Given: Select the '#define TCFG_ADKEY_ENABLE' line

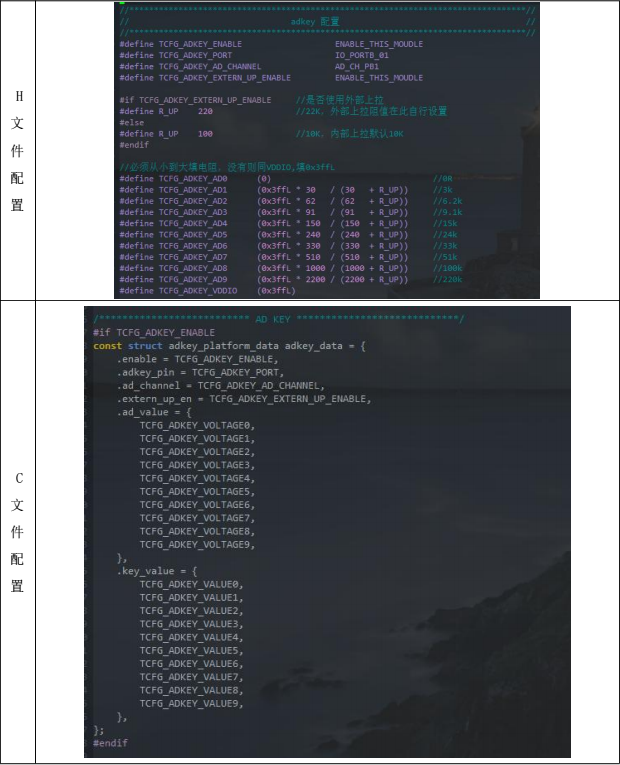Looking at the screenshot, I should pos(271,44).
